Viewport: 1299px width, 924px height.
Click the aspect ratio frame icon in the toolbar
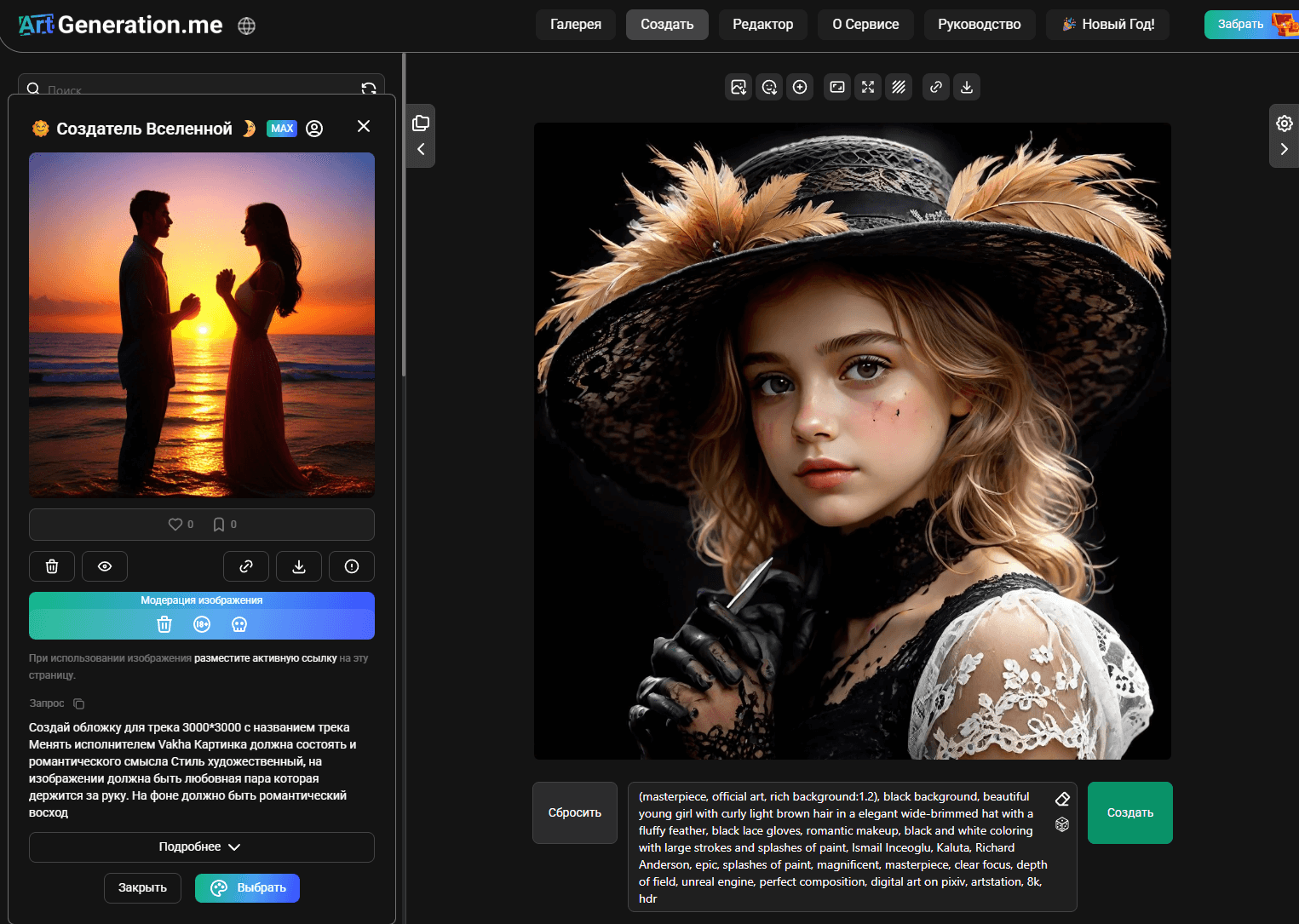point(837,87)
